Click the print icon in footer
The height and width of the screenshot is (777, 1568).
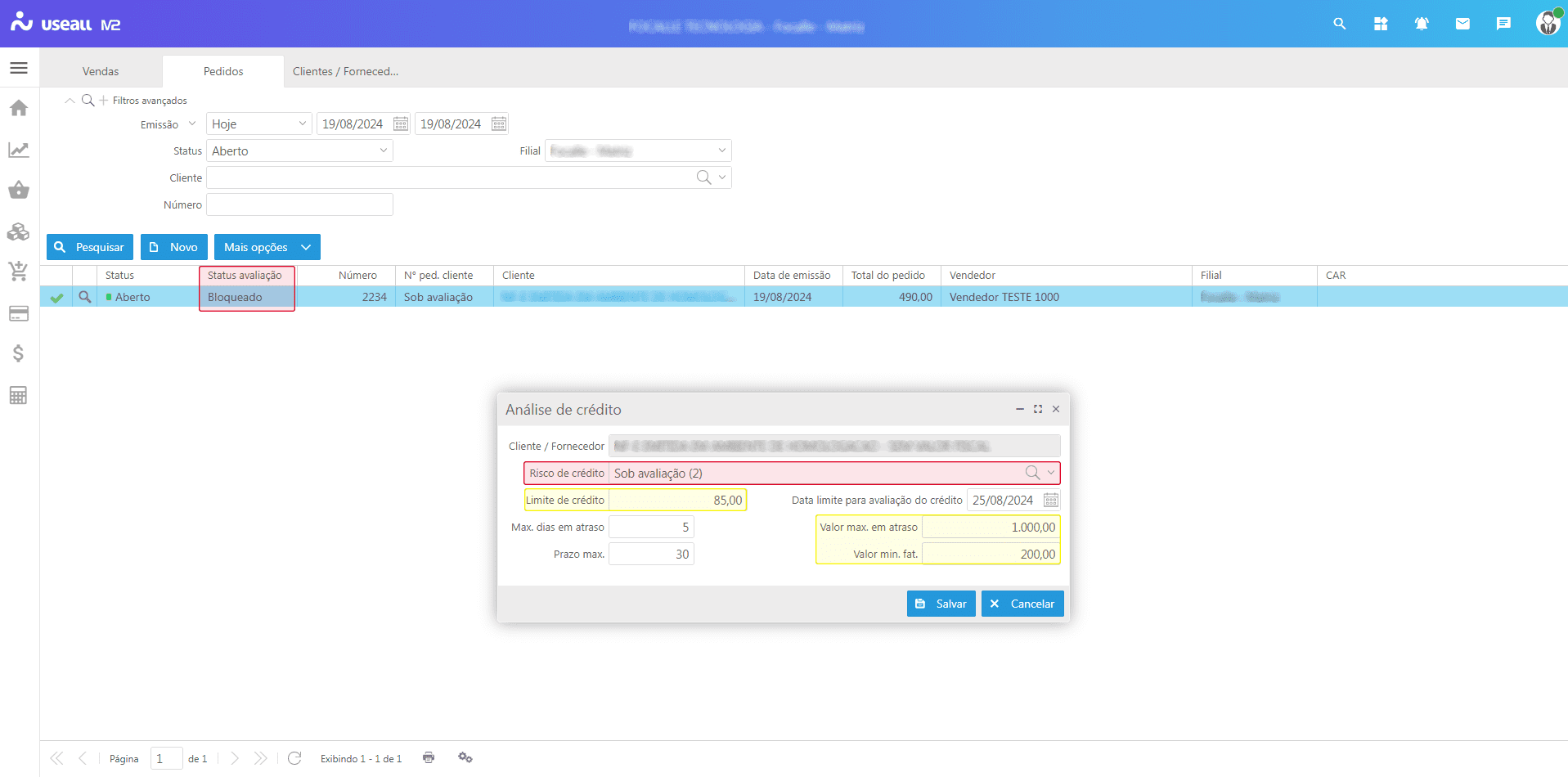429,757
